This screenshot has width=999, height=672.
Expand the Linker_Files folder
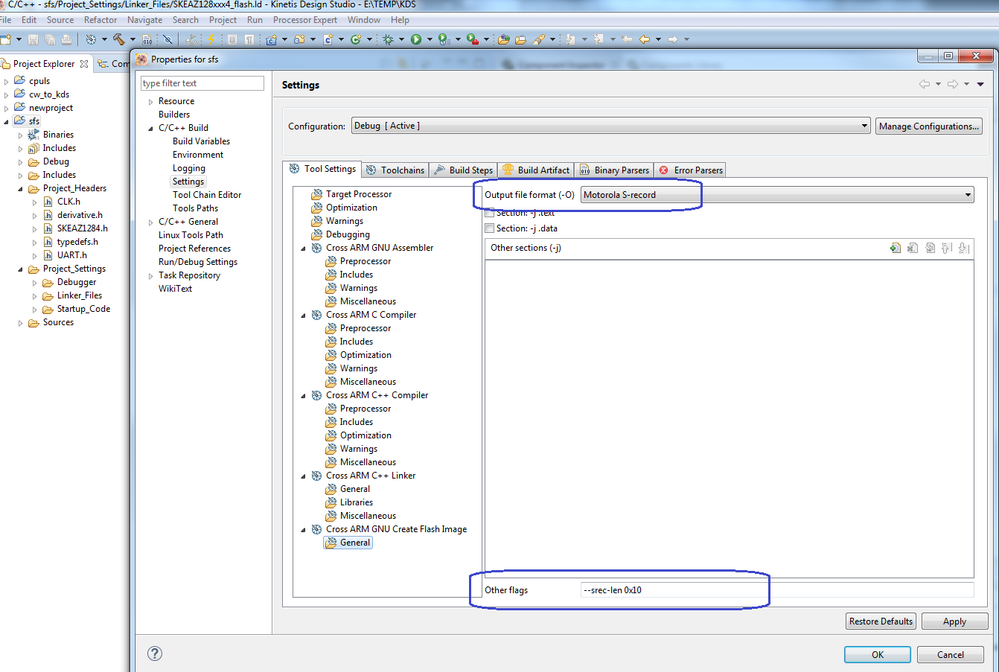34,296
